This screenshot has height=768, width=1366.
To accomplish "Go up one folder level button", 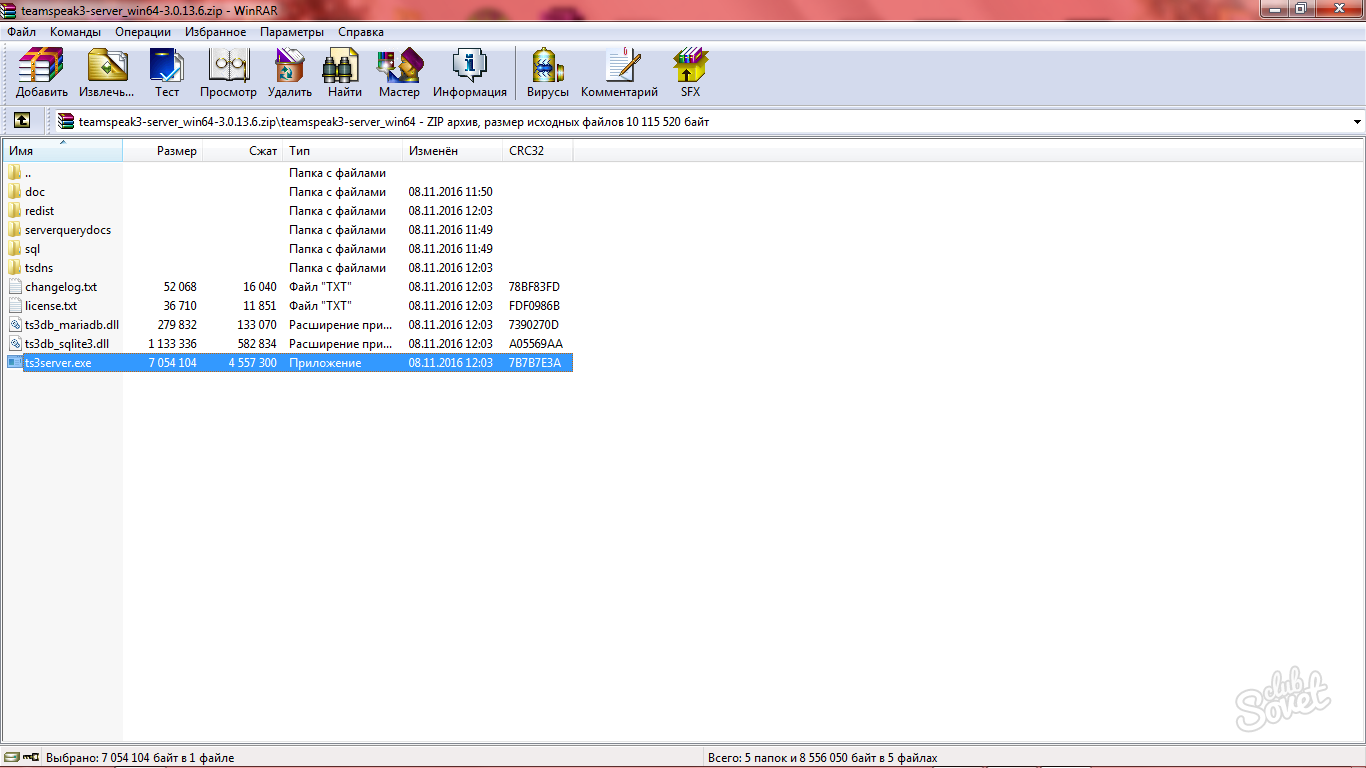I will point(22,121).
